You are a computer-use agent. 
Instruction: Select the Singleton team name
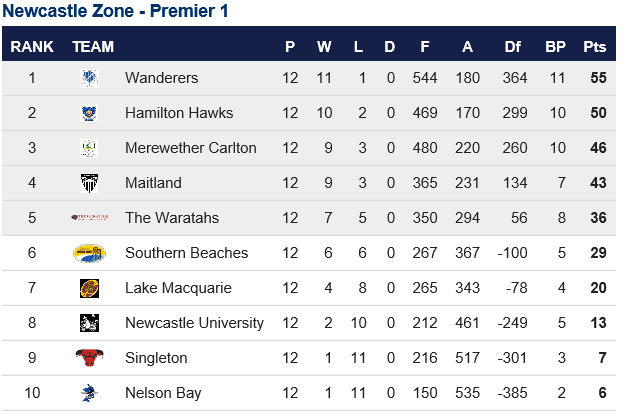(x=156, y=358)
